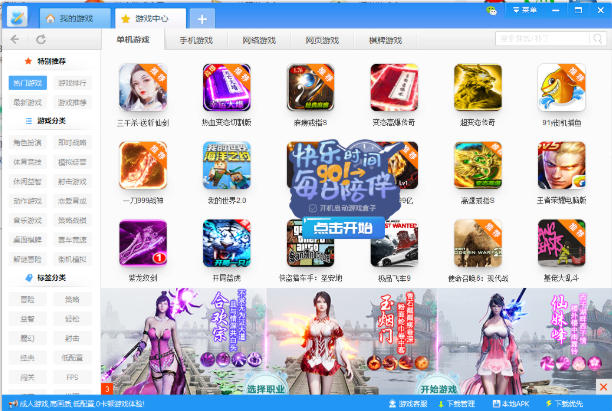
Task: Click 下载优先 in the status bar
Action: 564,404
